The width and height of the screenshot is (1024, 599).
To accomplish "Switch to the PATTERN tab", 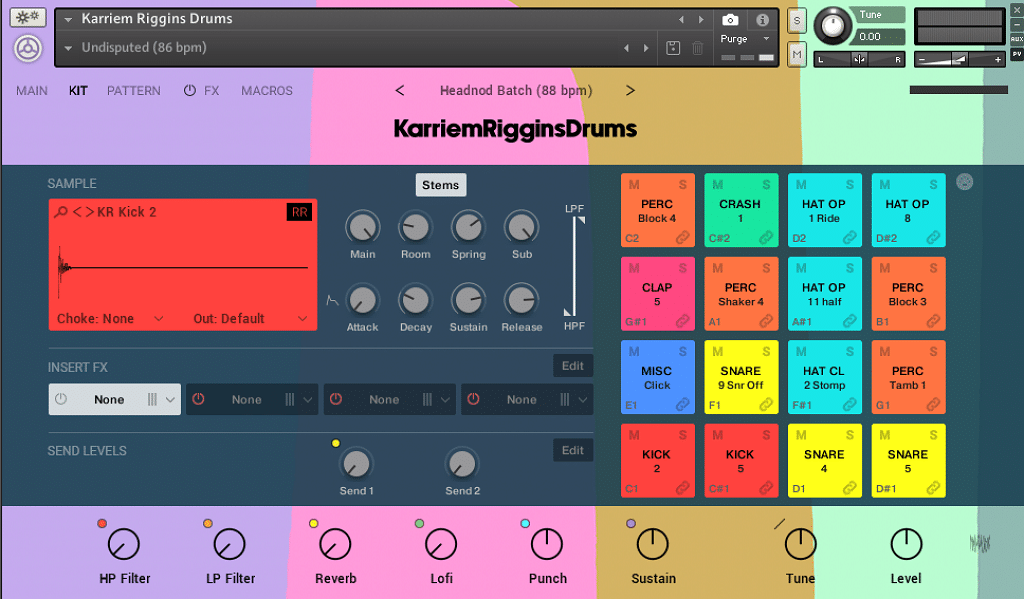I will 134,91.
